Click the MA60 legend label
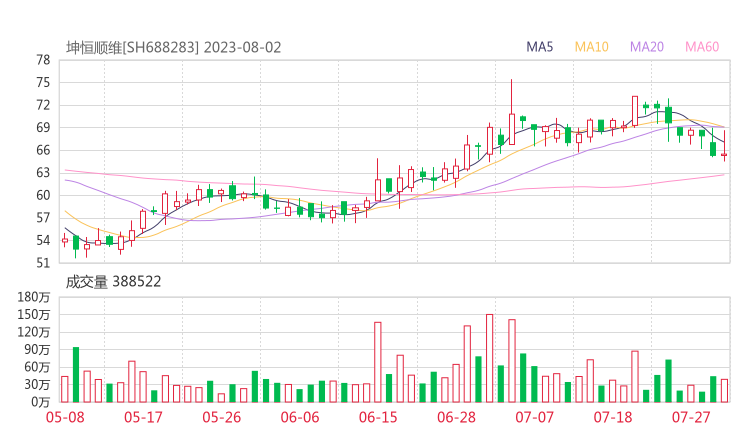The height and width of the screenshot is (440, 740). (702, 47)
